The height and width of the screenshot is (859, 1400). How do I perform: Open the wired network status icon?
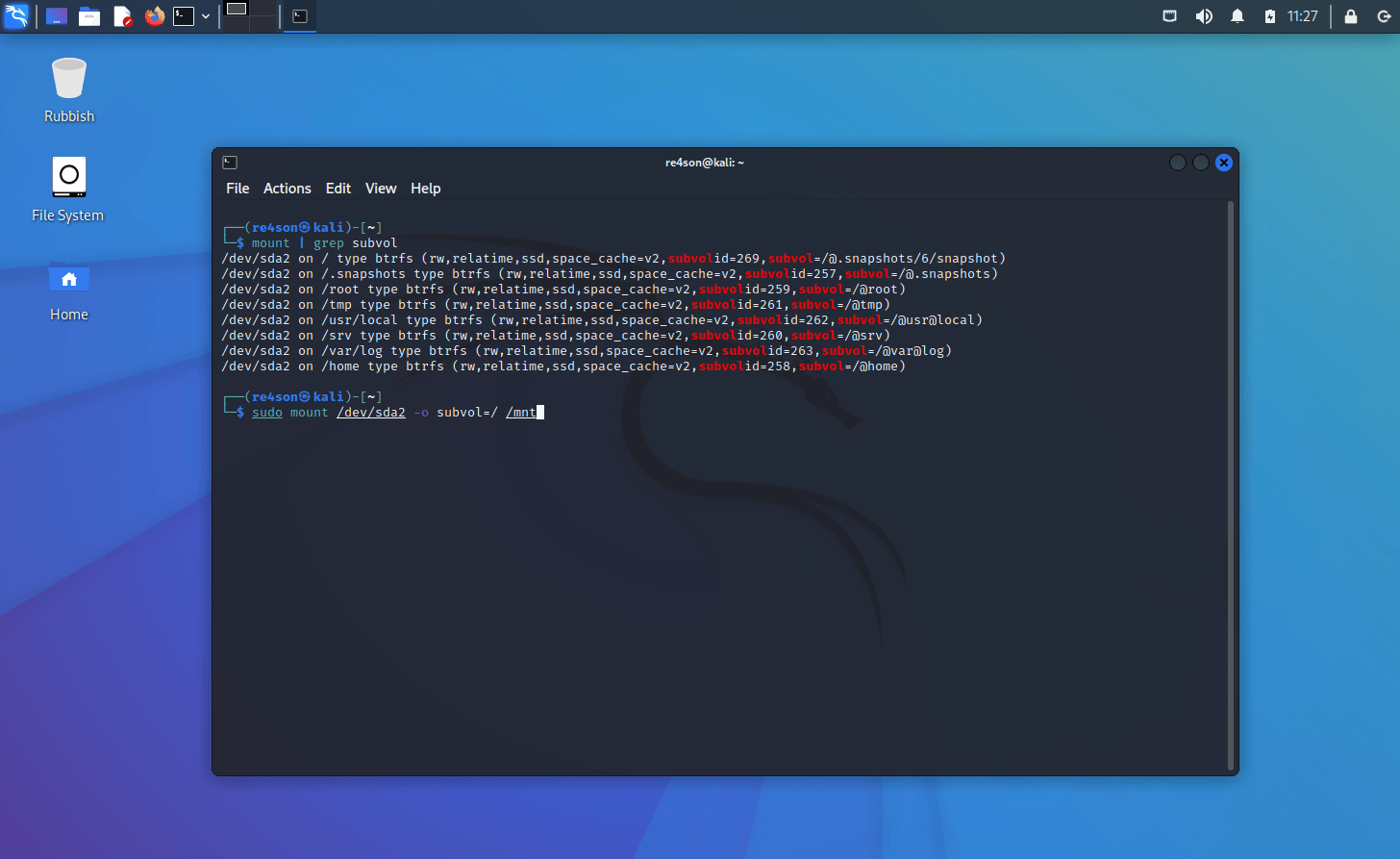[x=1170, y=16]
